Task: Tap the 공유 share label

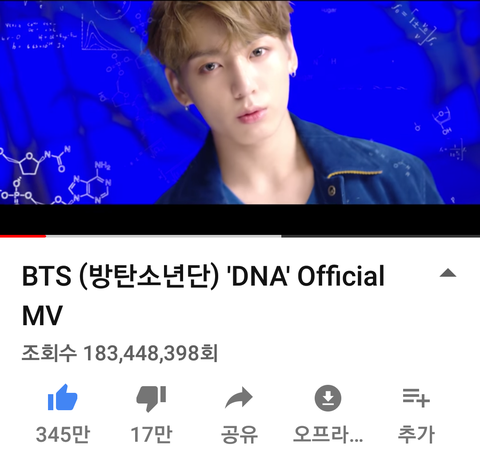Action: [239, 434]
